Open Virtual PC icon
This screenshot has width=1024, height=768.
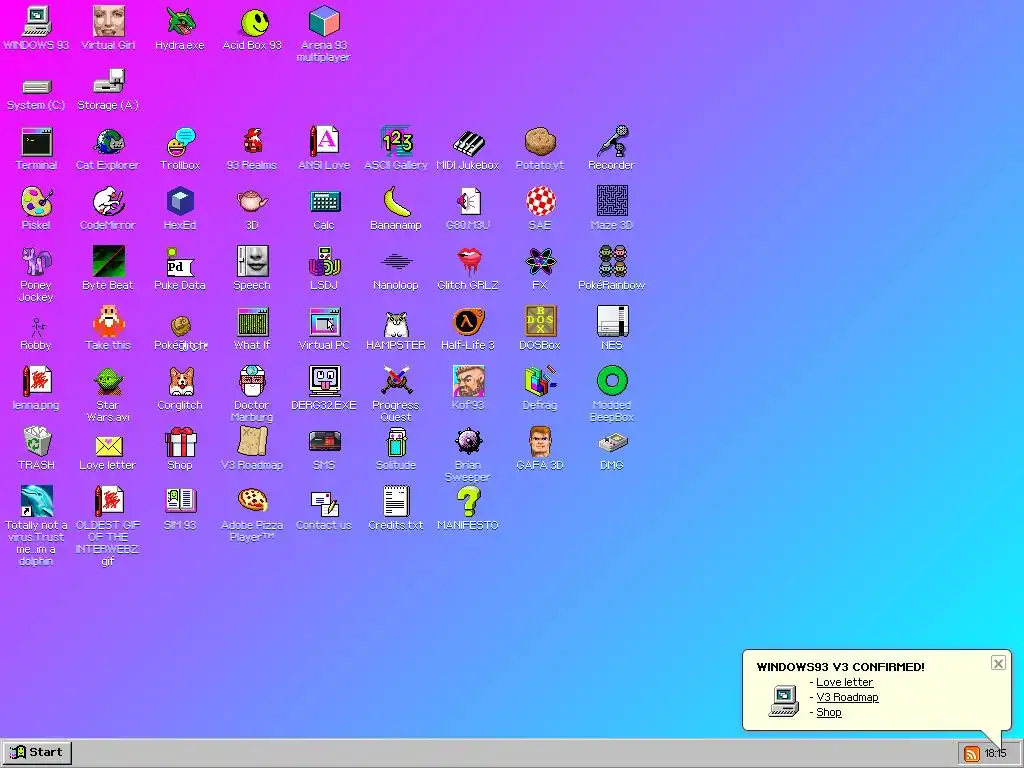(324, 321)
